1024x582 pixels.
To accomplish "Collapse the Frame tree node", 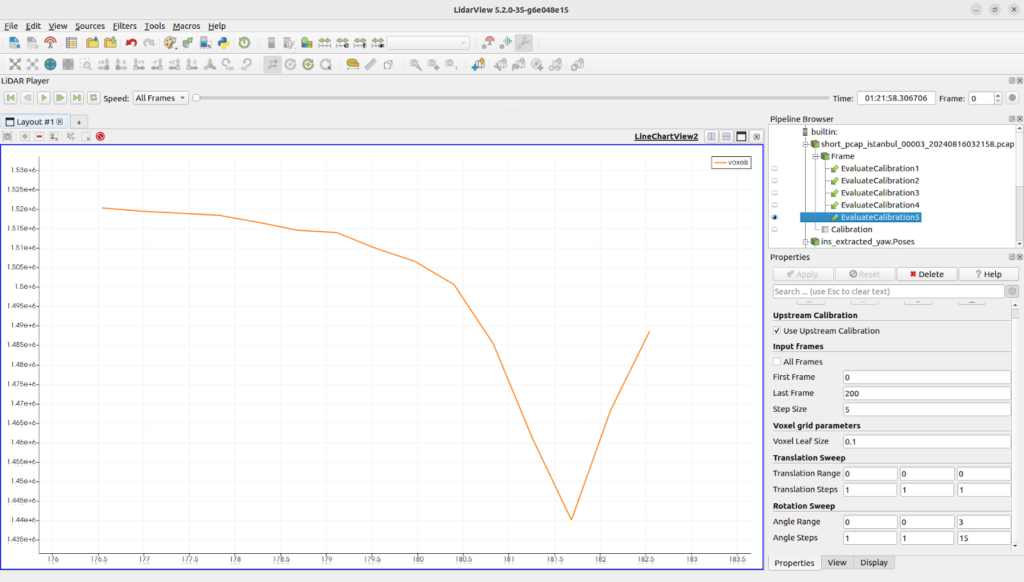I will pos(813,156).
